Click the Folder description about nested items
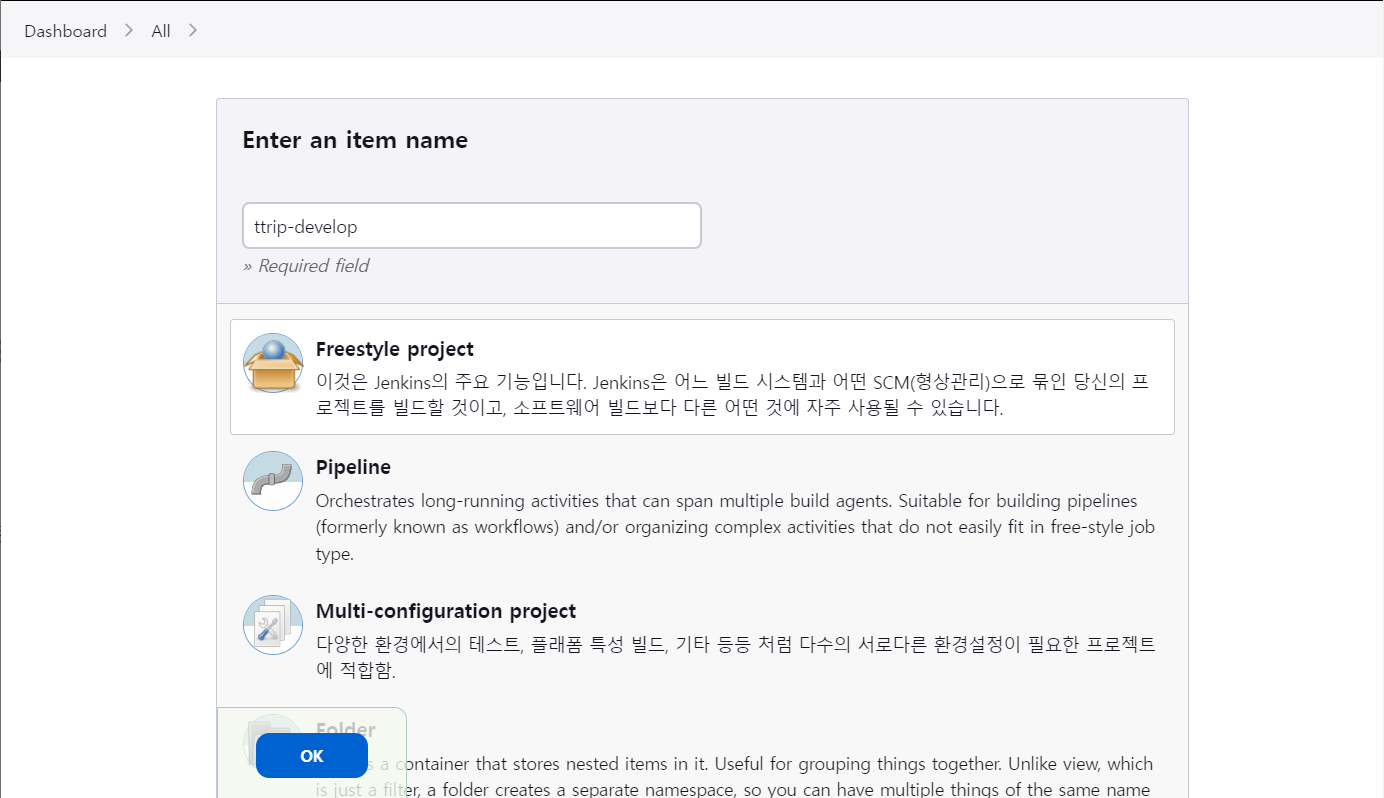This screenshot has width=1384, height=798. (735, 776)
